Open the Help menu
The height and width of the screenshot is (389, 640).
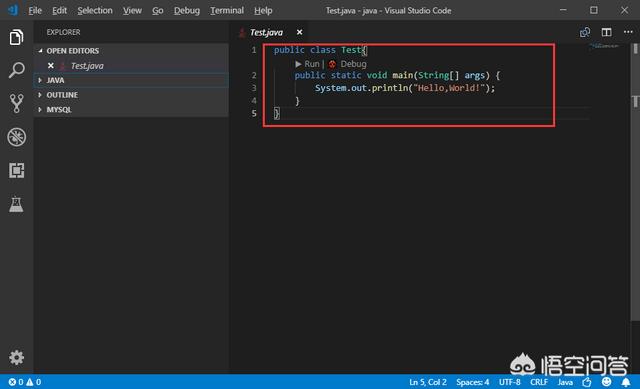click(x=263, y=10)
